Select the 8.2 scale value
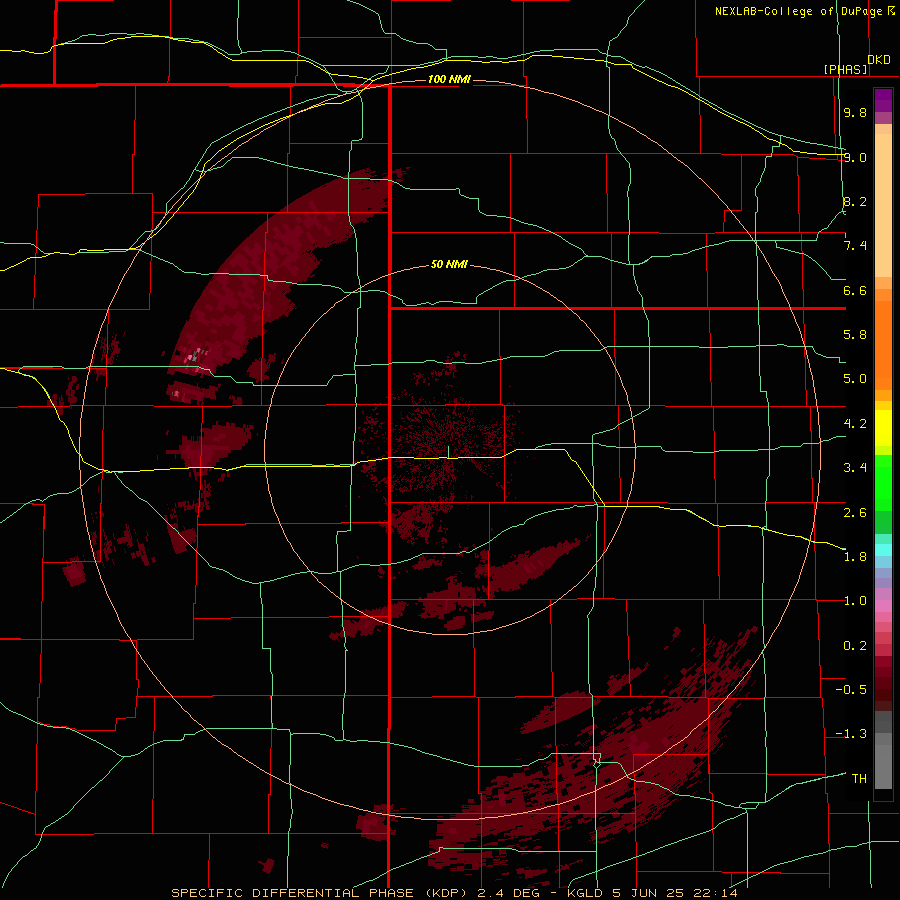This screenshot has width=900, height=900. click(855, 201)
